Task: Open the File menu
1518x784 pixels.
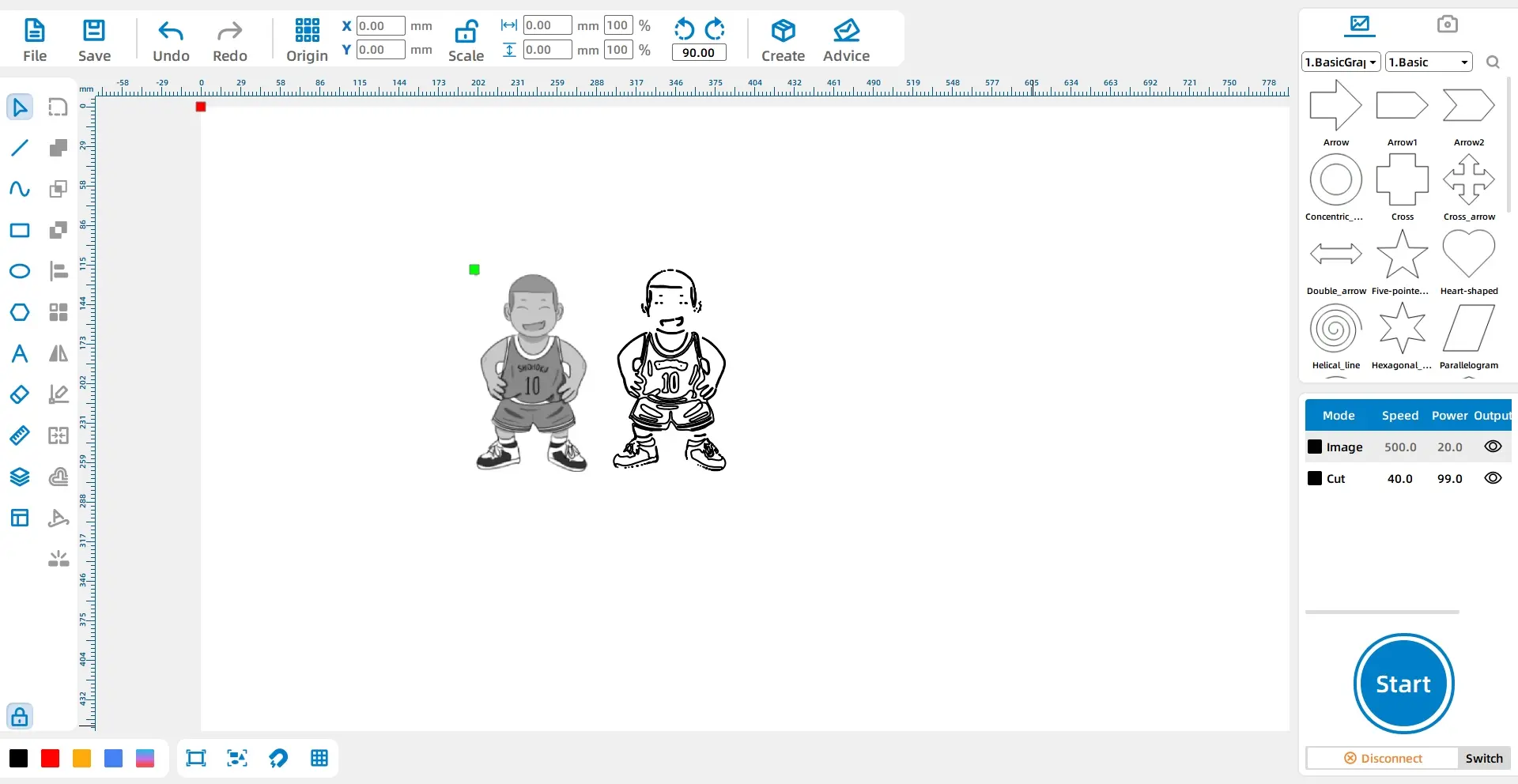Action: [35, 40]
